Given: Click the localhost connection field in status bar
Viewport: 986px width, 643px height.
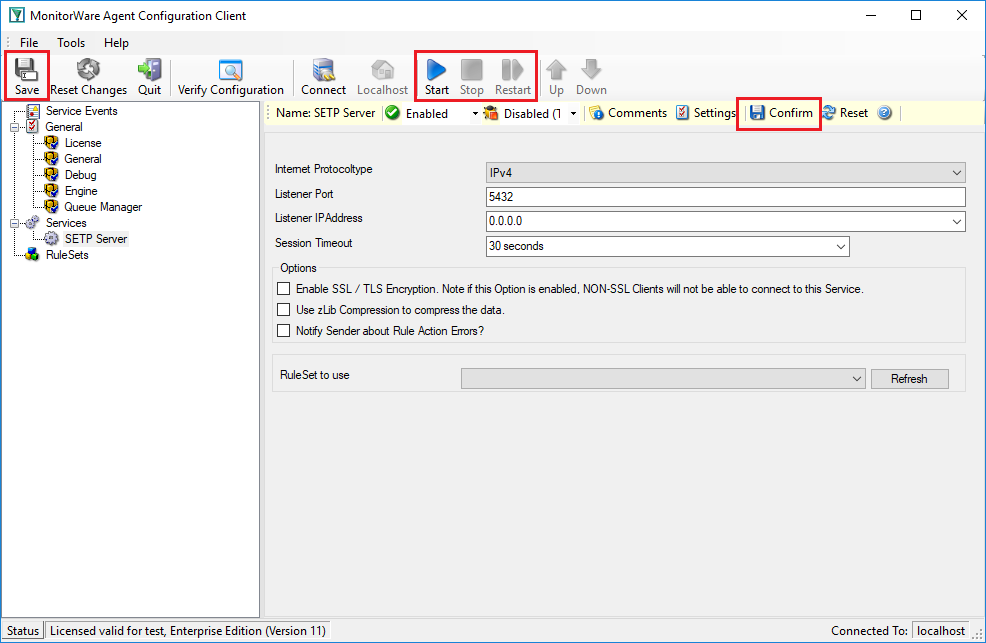Looking at the screenshot, I should [x=941, y=630].
